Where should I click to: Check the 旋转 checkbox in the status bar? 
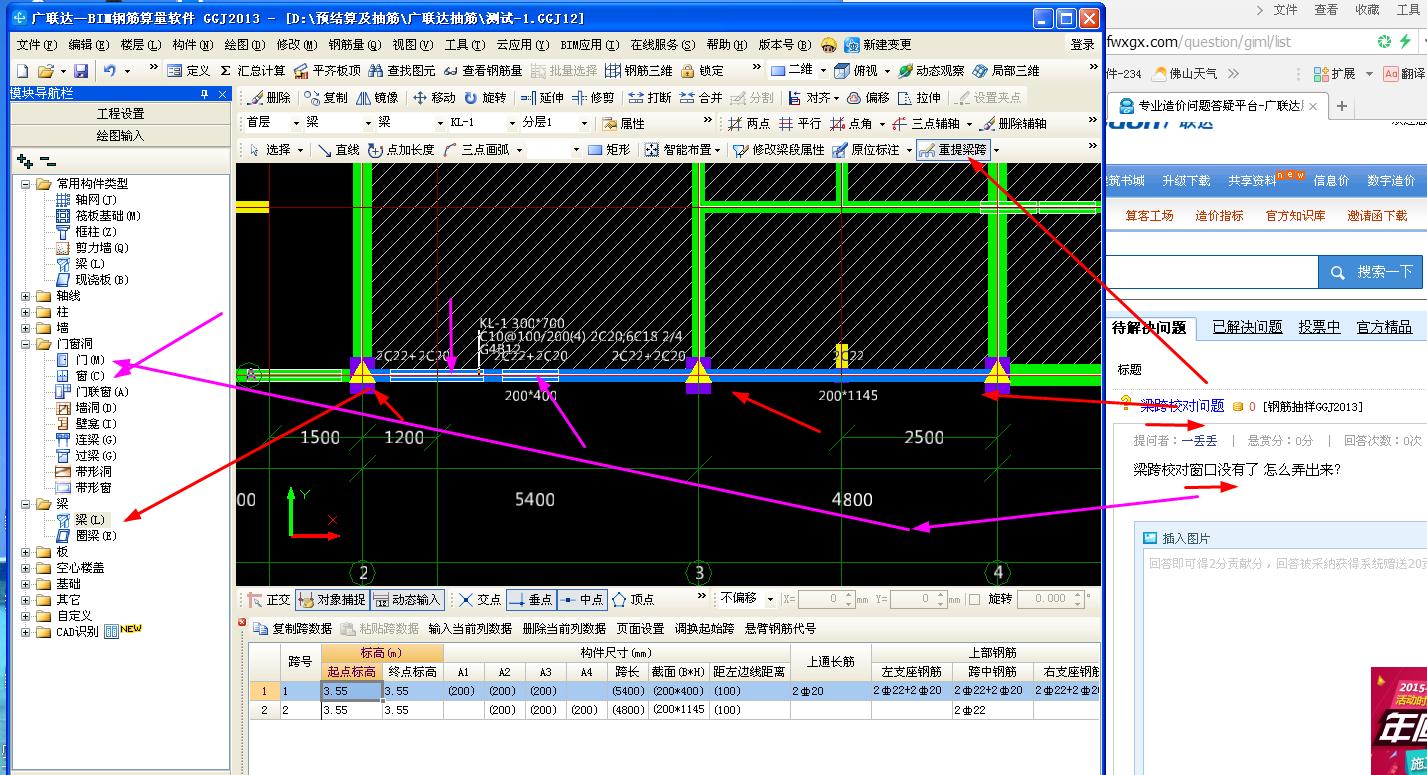click(975, 600)
